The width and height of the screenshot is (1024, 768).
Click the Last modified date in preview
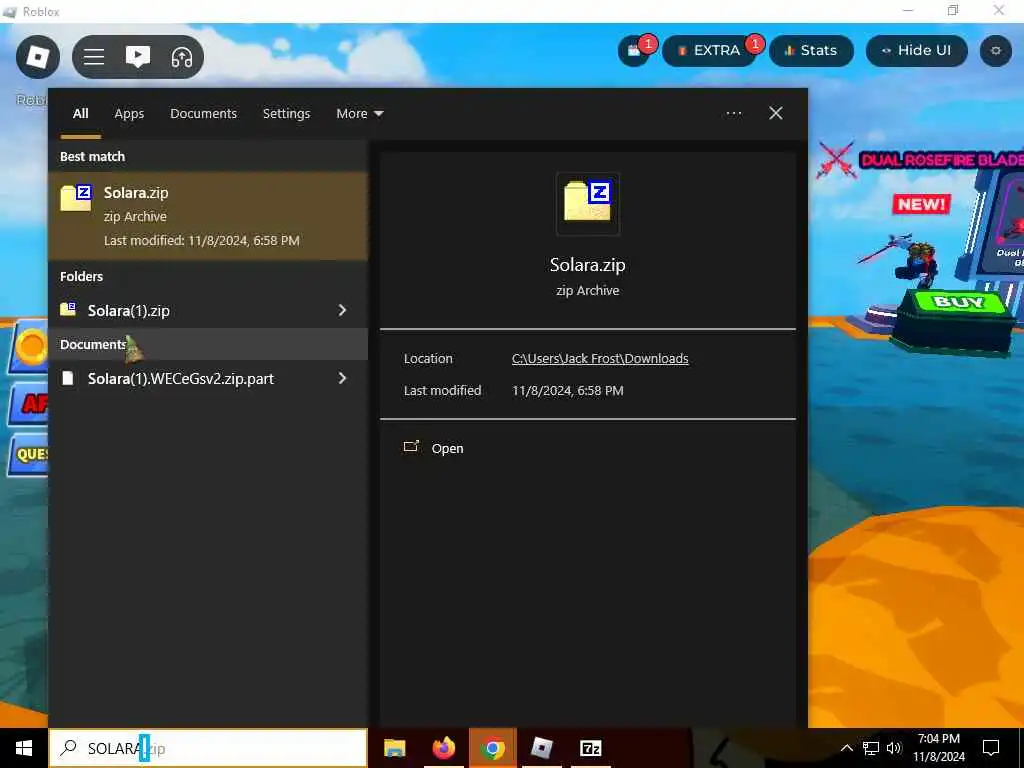568,391
